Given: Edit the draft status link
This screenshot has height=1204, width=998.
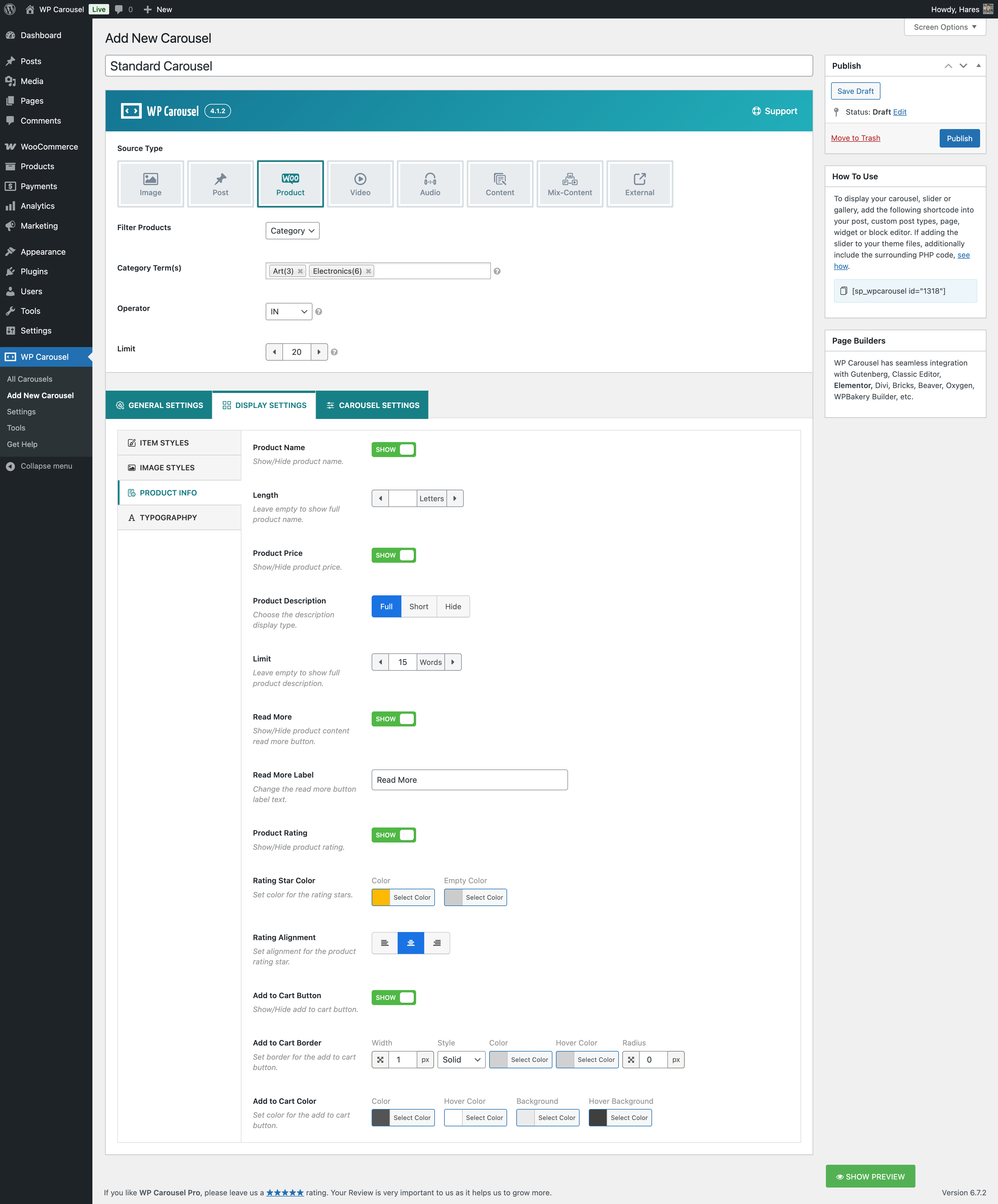Looking at the screenshot, I should point(899,112).
